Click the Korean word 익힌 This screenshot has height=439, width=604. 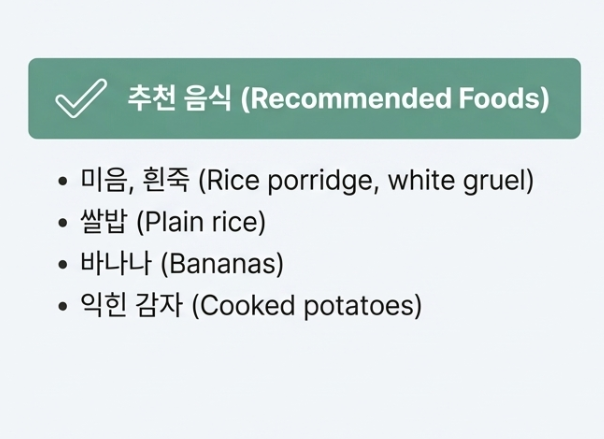tap(103, 305)
